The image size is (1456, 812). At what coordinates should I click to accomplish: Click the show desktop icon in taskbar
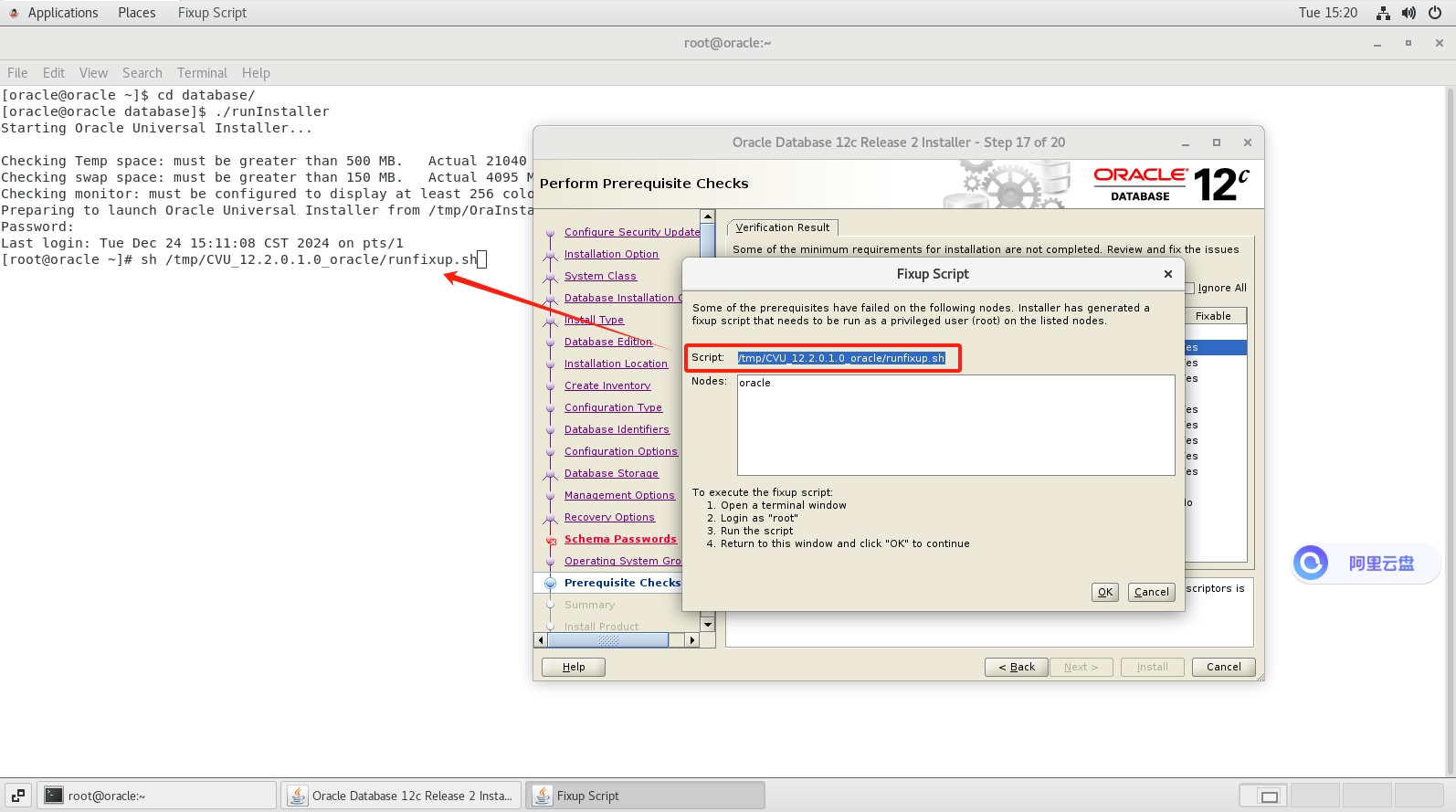coord(18,796)
